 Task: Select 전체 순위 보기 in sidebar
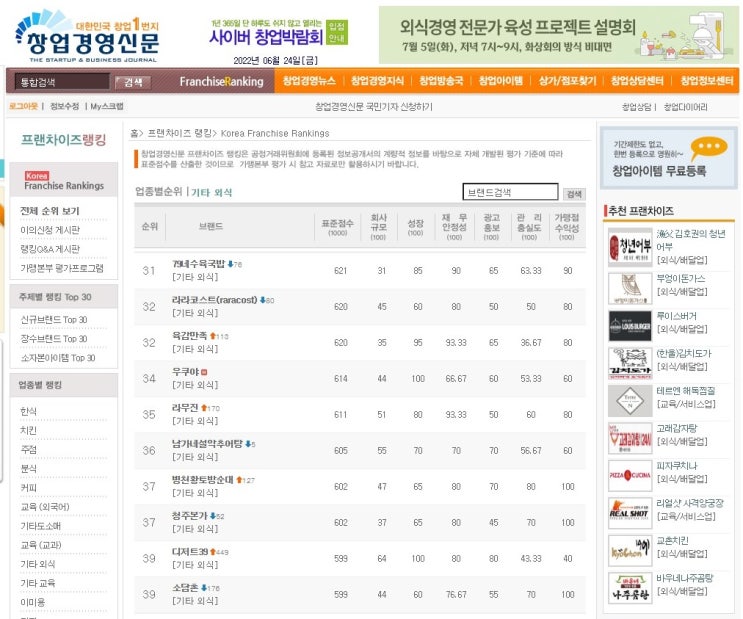point(49,211)
